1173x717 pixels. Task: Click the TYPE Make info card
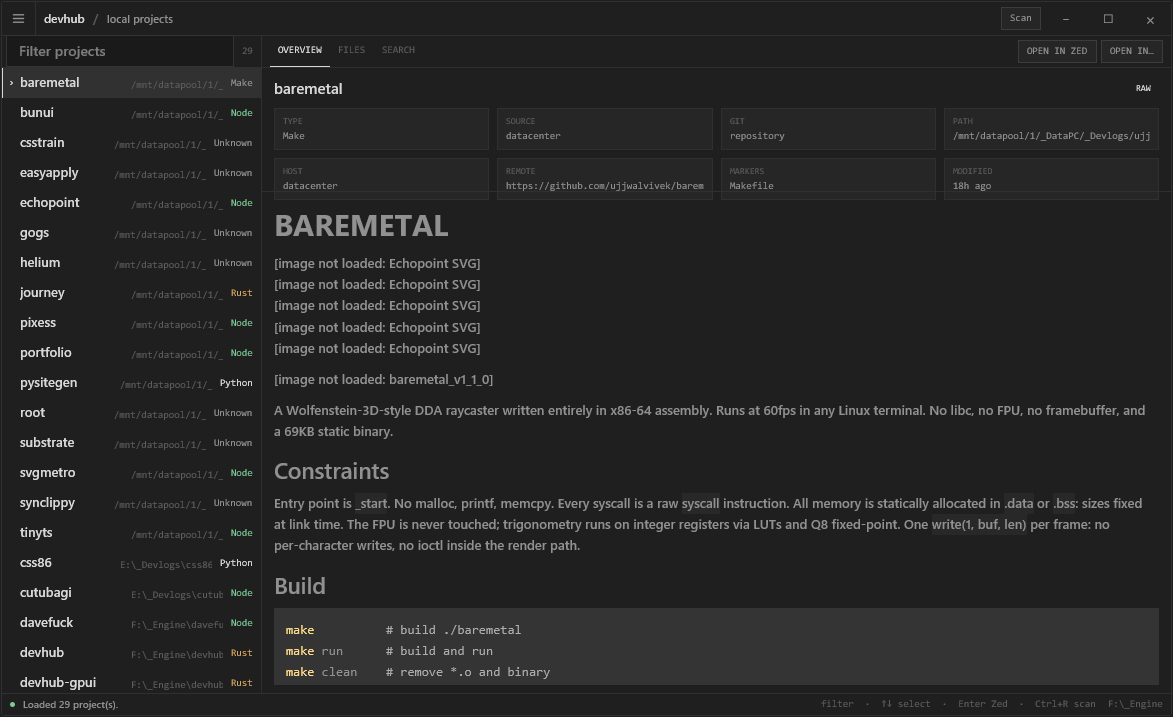382,129
